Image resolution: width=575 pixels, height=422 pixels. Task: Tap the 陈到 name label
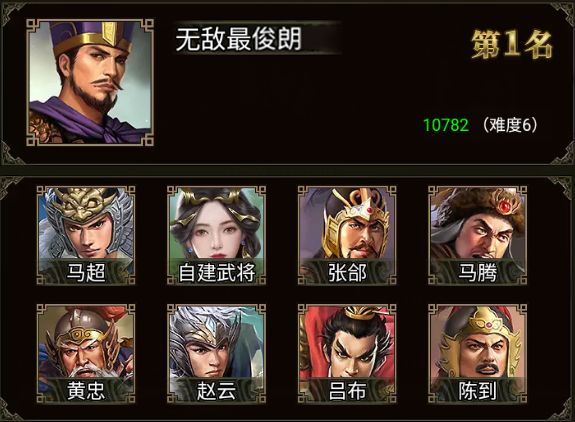click(x=477, y=390)
